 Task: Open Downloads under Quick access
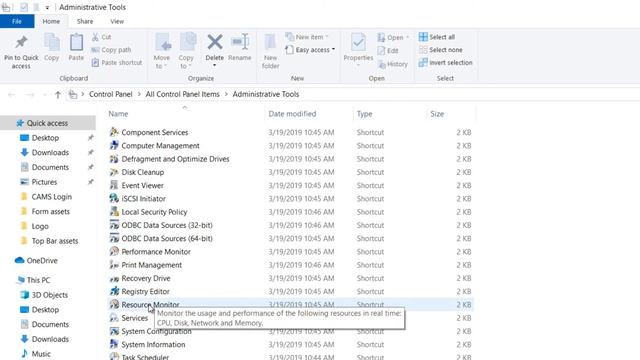coord(50,152)
